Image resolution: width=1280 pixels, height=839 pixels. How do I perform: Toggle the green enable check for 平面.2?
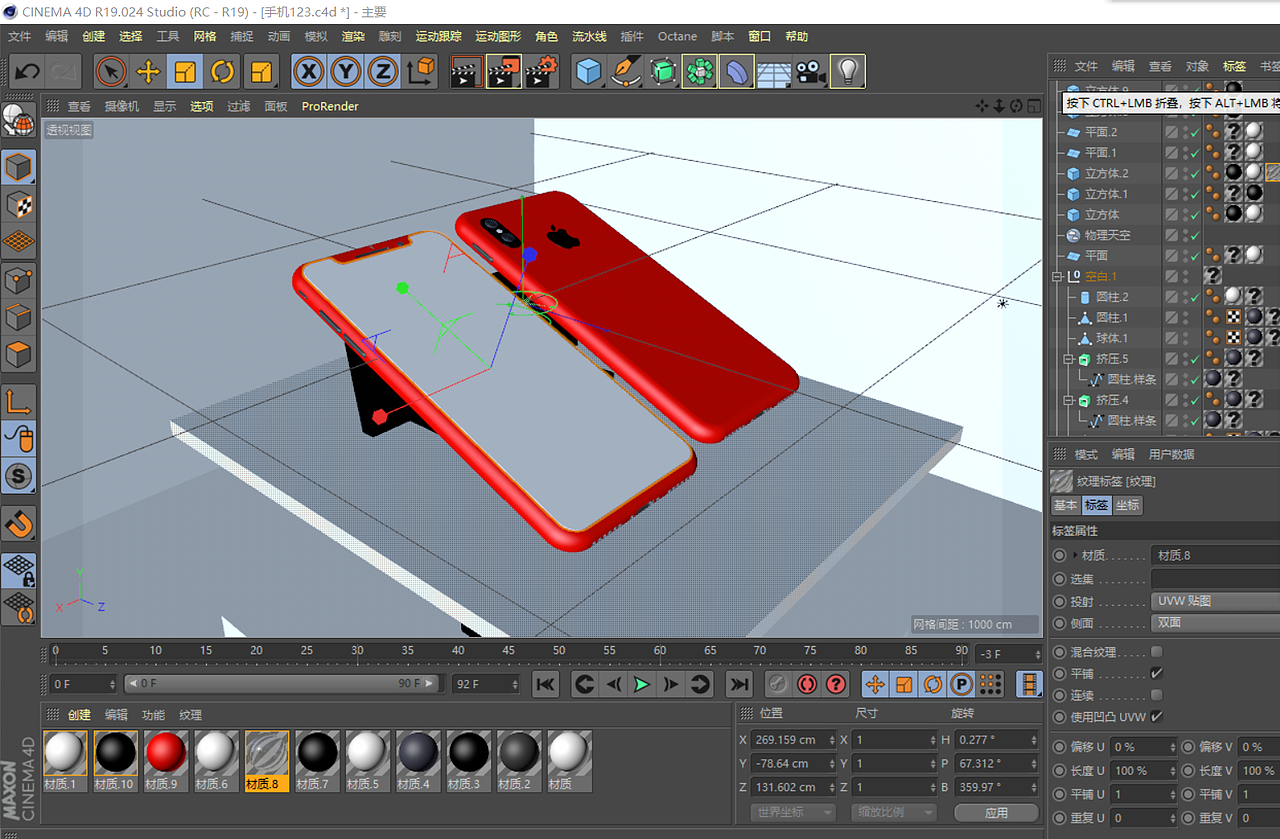tap(1194, 132)
